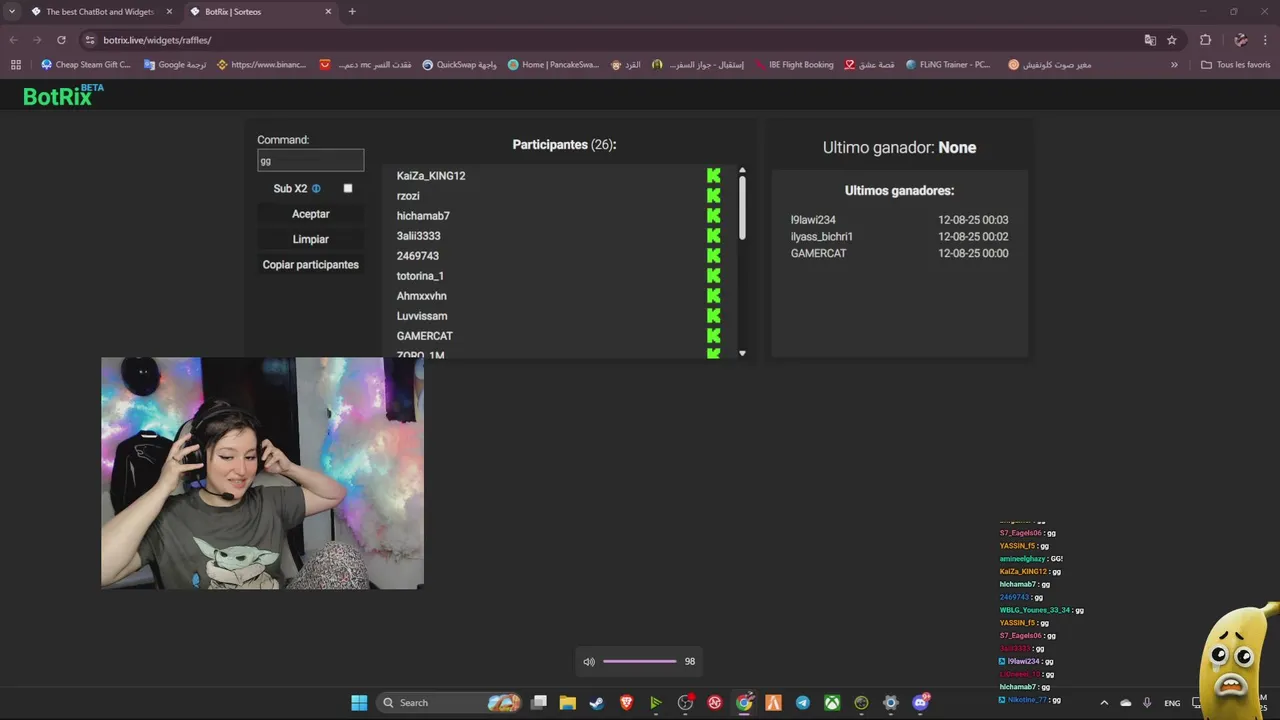Open the tab search dropdown arrow
This screenshot has width=1280, height=720.
pyautogui.click(x=11, y=12)
